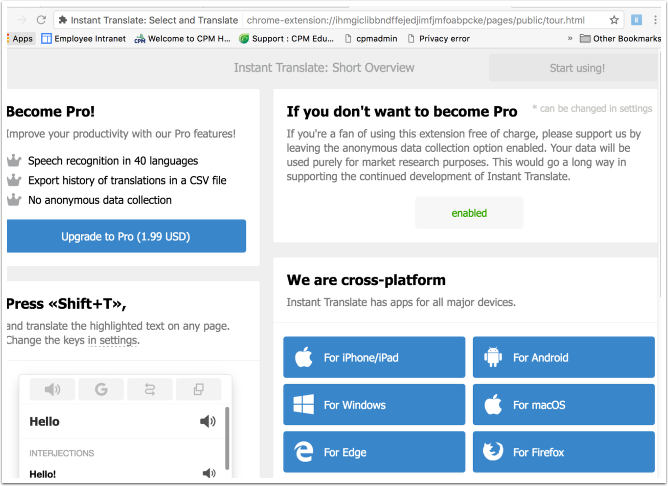Click the address bar URL
The height and width of the screenshot is (486, 668).
point(415,20)
